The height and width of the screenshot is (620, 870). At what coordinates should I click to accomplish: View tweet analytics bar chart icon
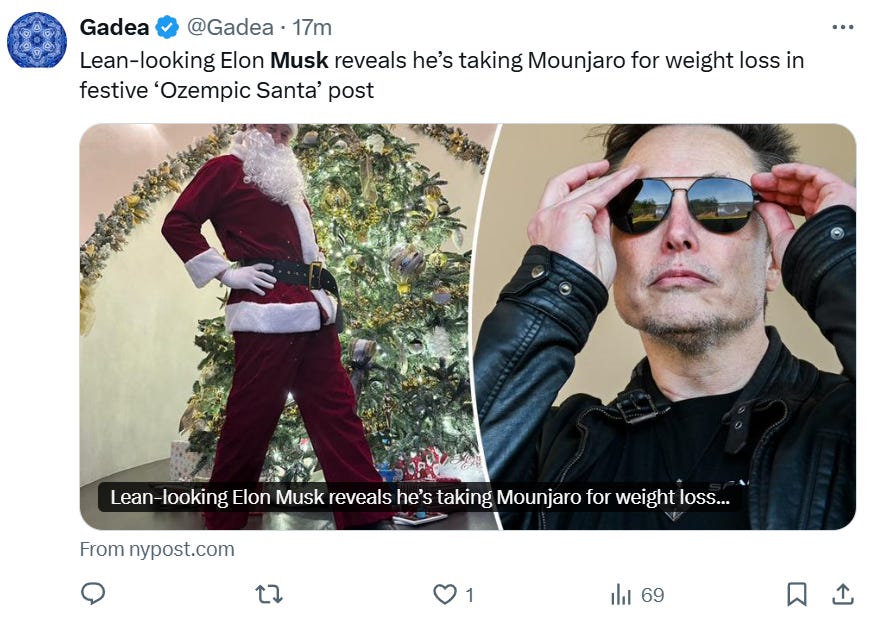click(x=621, y=595)
